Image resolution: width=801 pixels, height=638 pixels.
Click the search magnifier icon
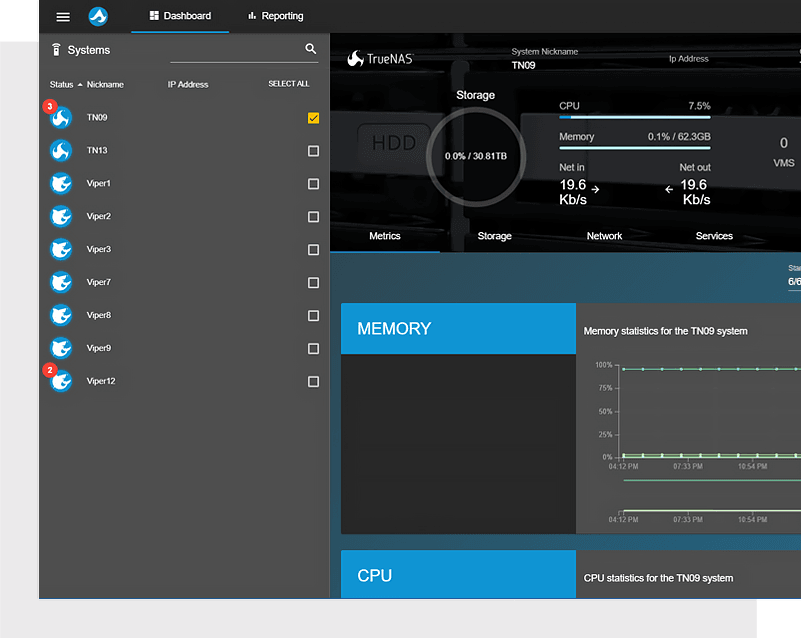pyautogui.click(x=311, y=49)
